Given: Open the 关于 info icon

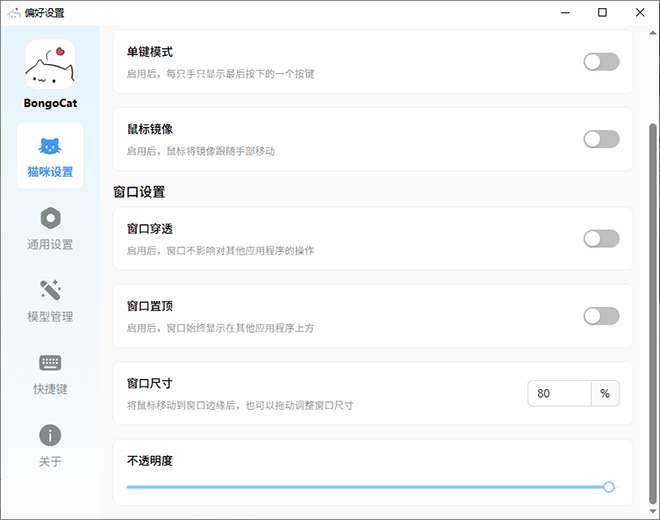Looking at the screenshot, I should coord(50,435).
